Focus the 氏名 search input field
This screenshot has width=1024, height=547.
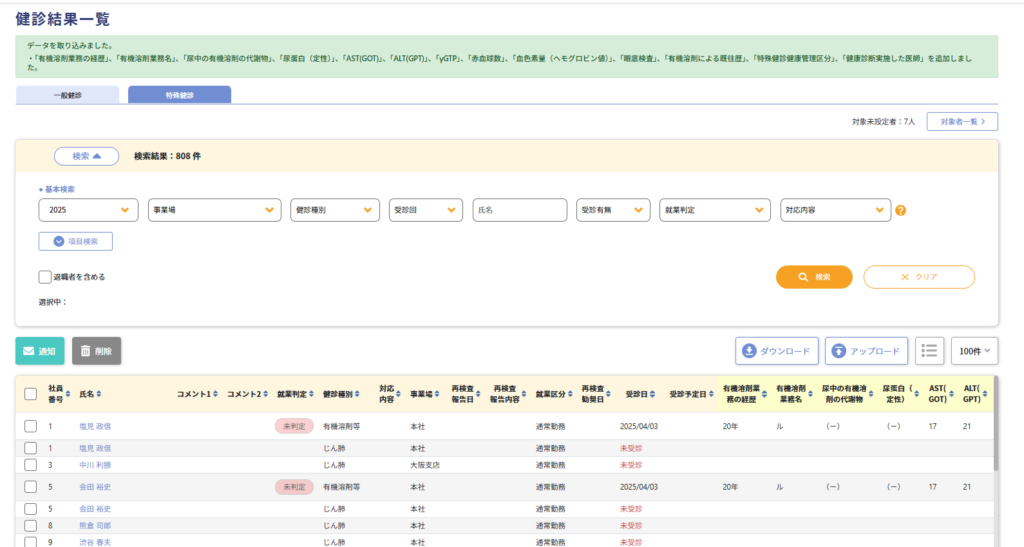click(x=520, y=210)
